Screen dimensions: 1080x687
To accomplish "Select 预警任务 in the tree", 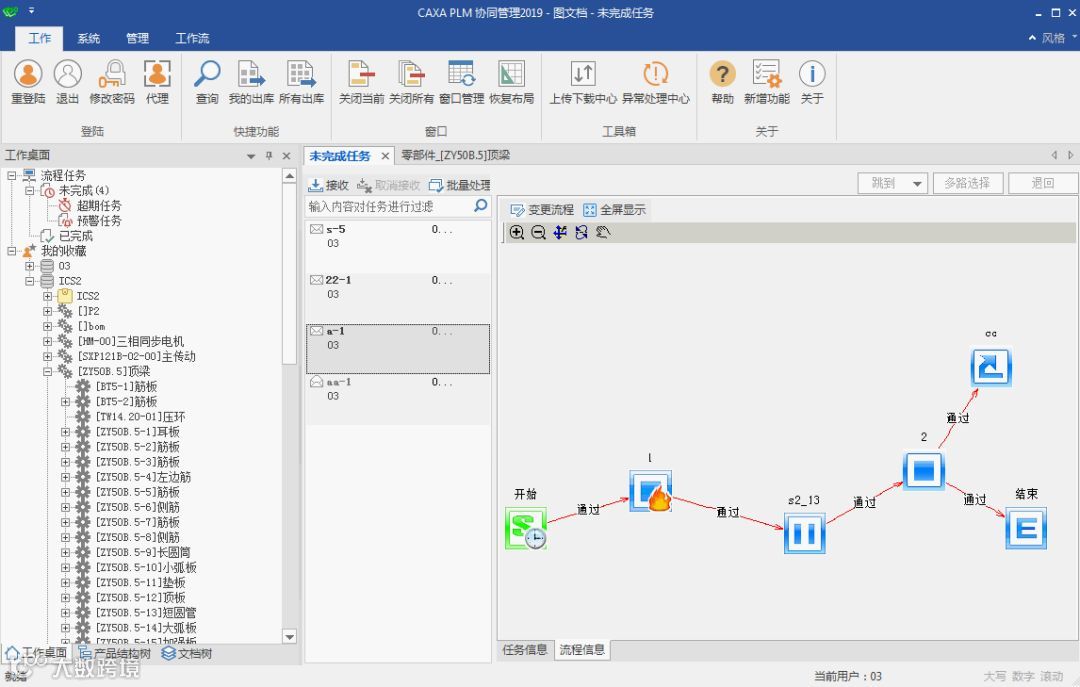I will click(x=98, y=221).
